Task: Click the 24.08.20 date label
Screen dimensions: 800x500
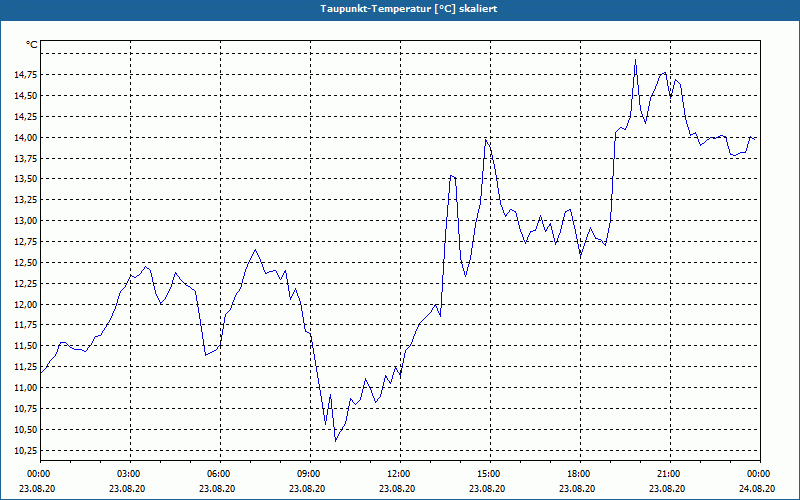Action: 757,488
